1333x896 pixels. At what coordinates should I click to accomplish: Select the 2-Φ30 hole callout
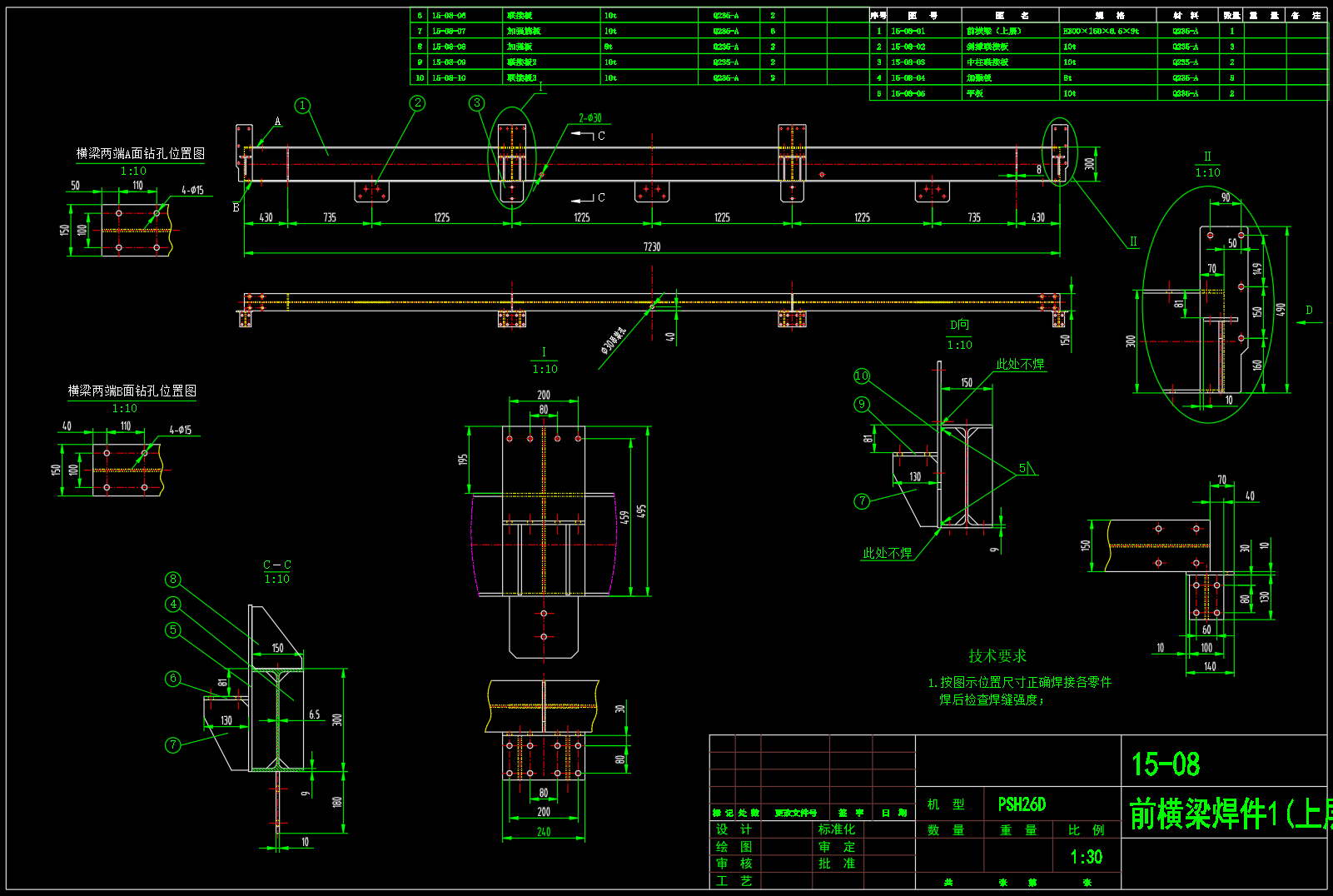coord(589,118)
